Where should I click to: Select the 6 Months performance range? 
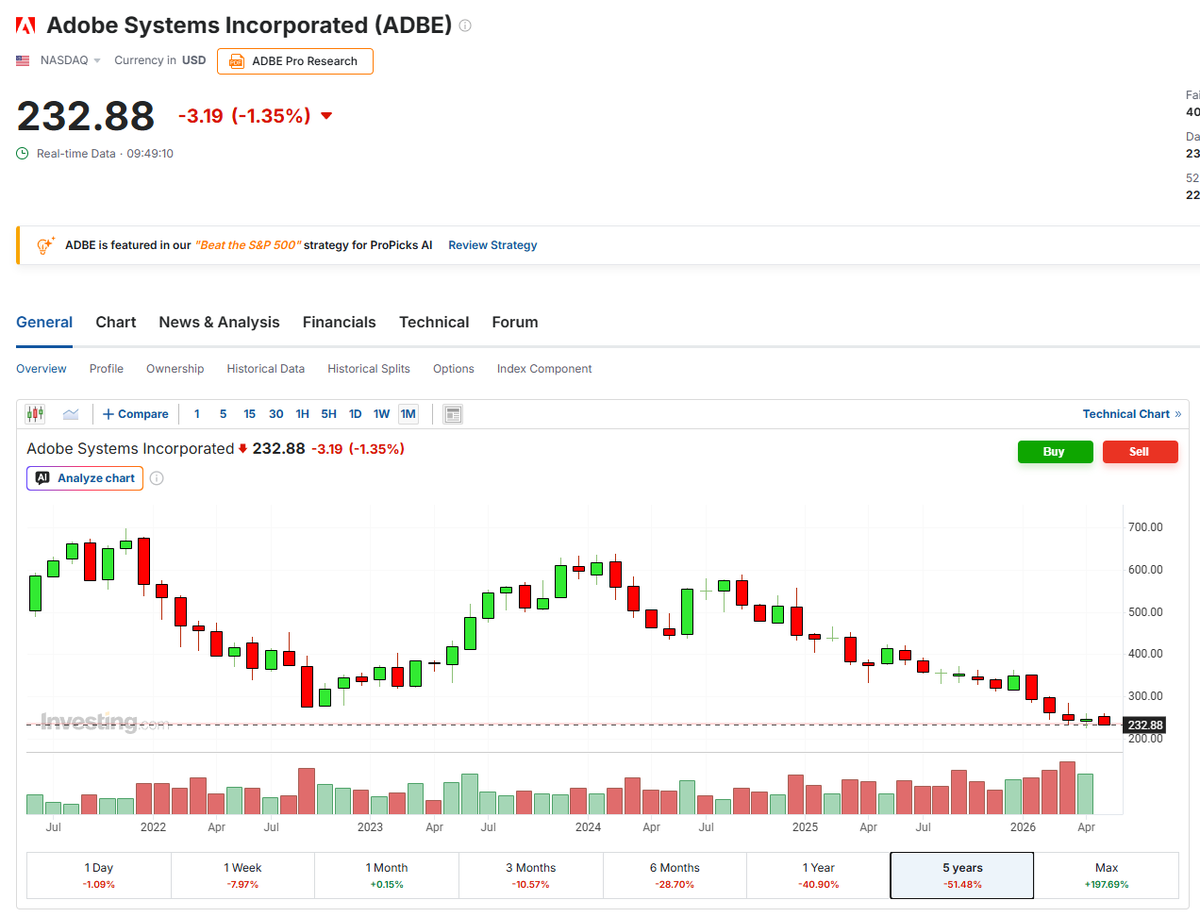(675, 876)
